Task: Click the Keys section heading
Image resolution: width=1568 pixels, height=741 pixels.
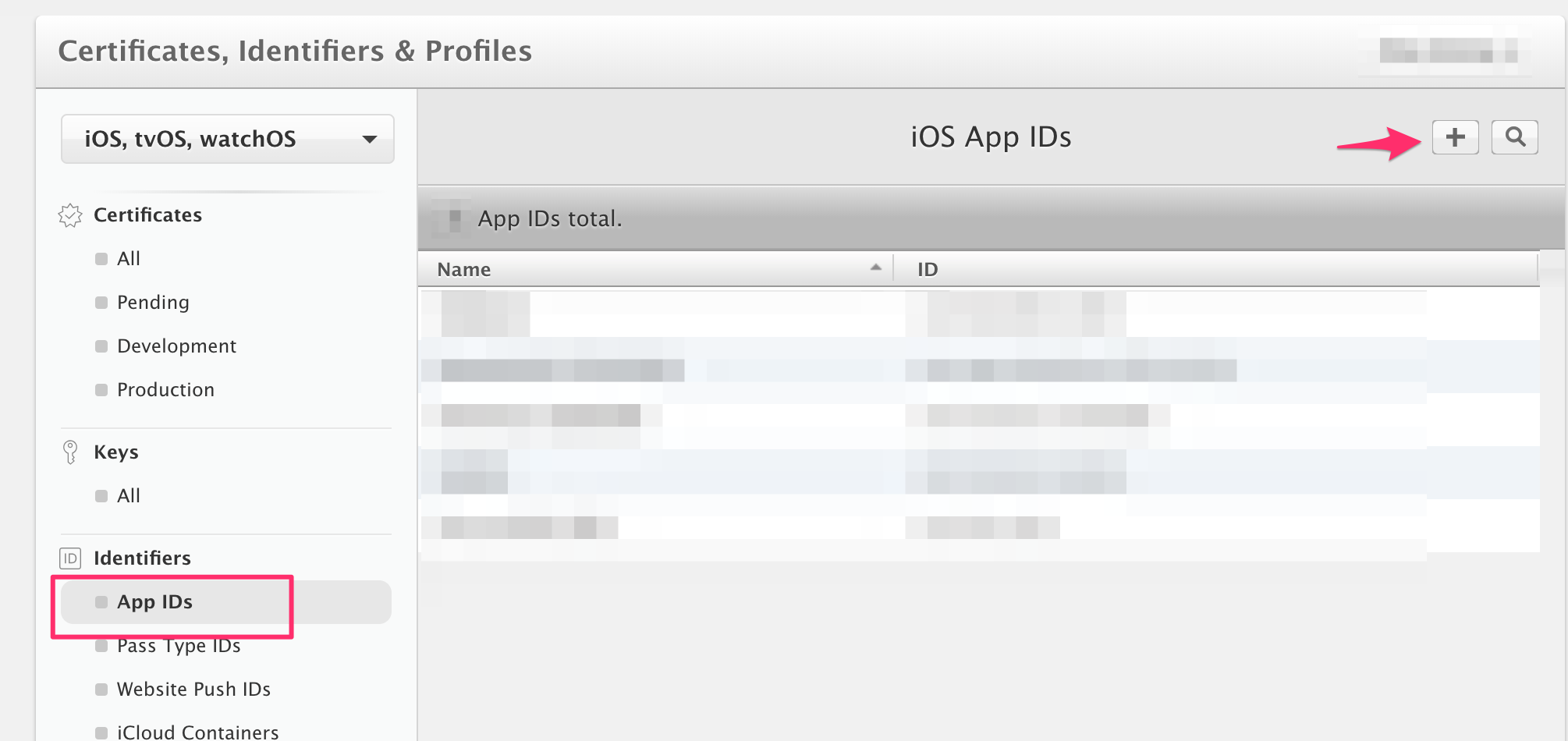Action: coord(115,452)
